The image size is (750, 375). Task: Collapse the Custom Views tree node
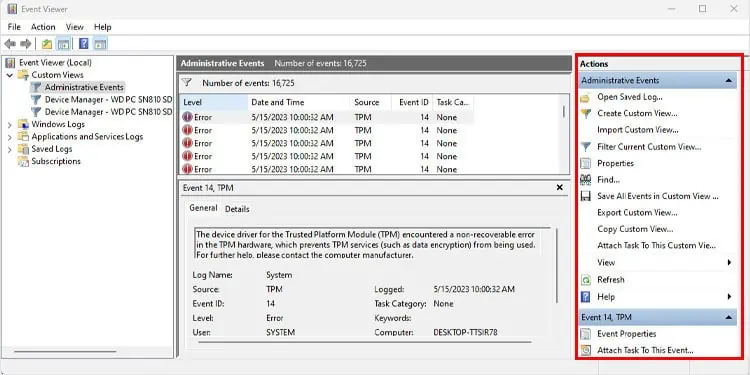click(10, 75)
